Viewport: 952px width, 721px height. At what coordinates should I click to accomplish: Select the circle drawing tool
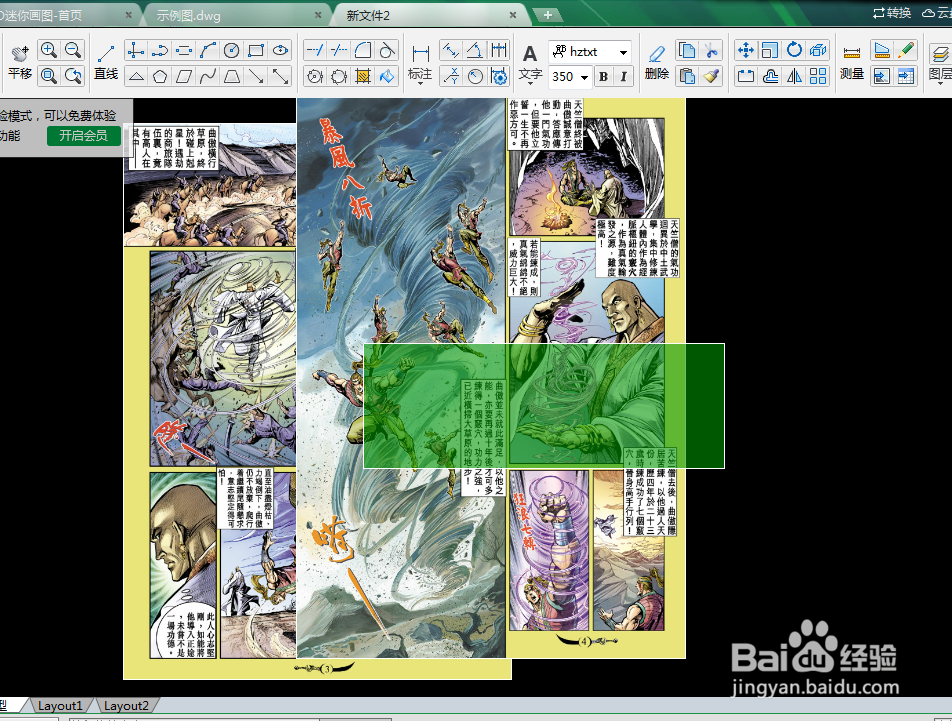(x=232, y=50)
